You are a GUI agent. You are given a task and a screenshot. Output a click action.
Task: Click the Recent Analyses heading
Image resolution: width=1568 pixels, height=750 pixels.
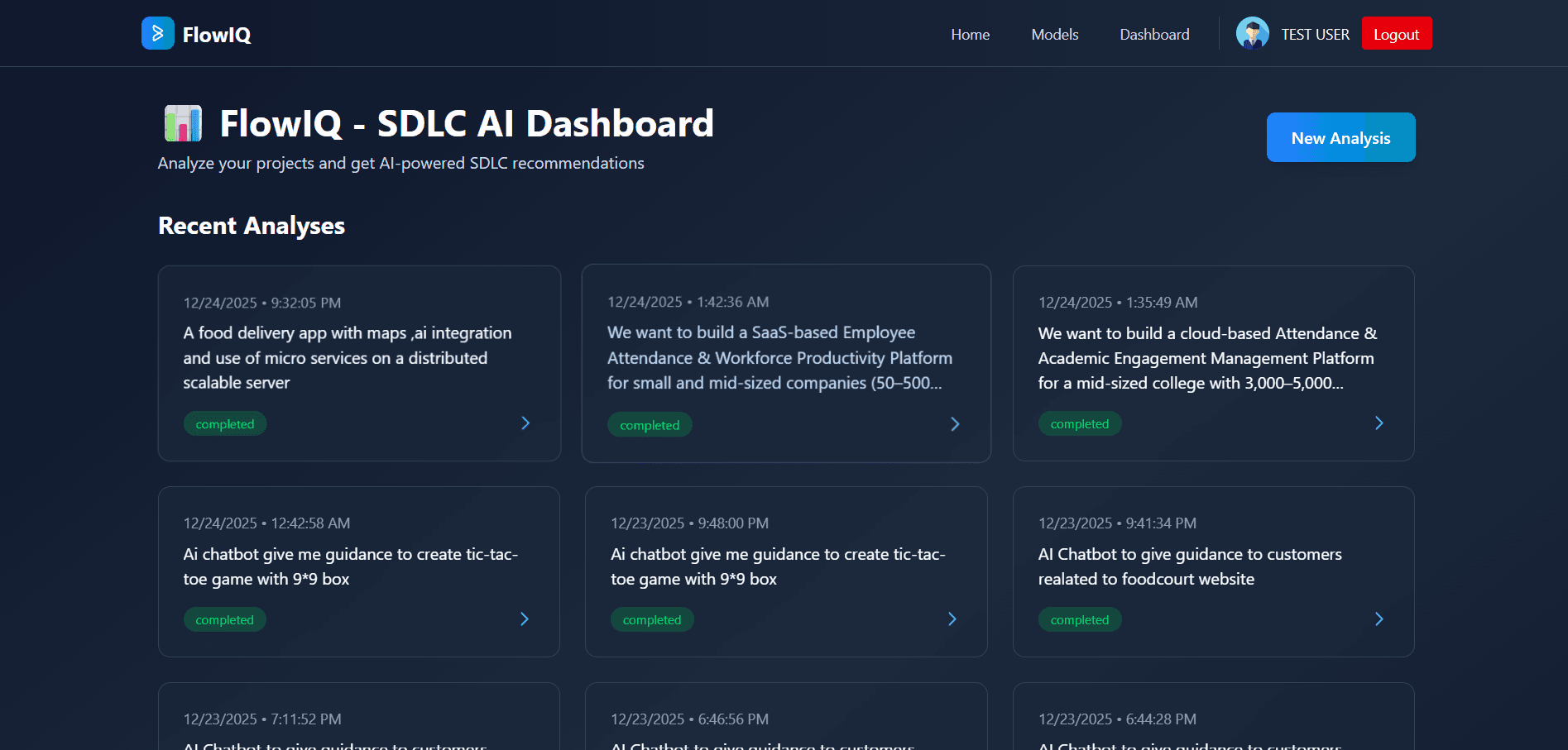coord(252,226)
